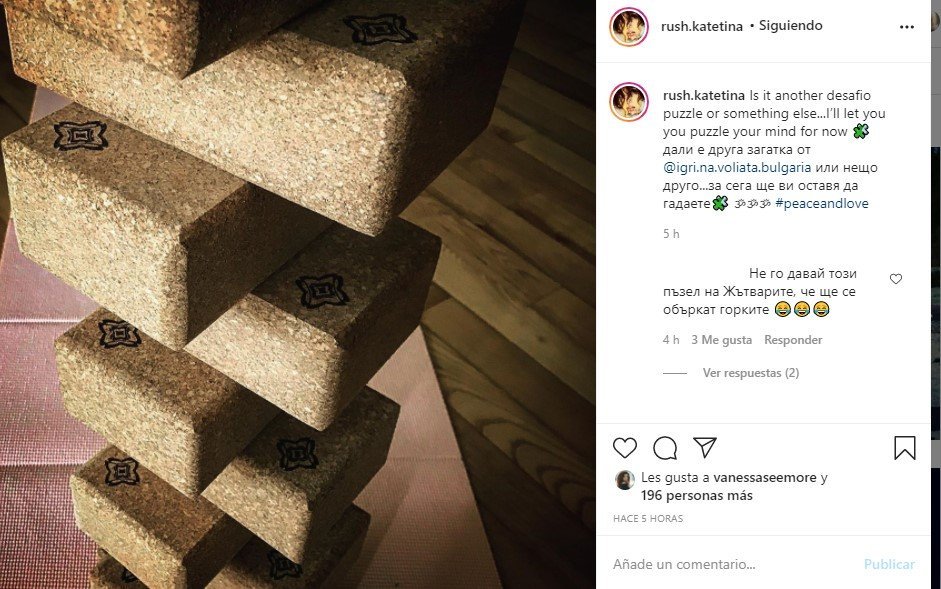941x589 pixels.
Task: View the 3 Me gusta comment likes
Action: [x=721, y=340]
